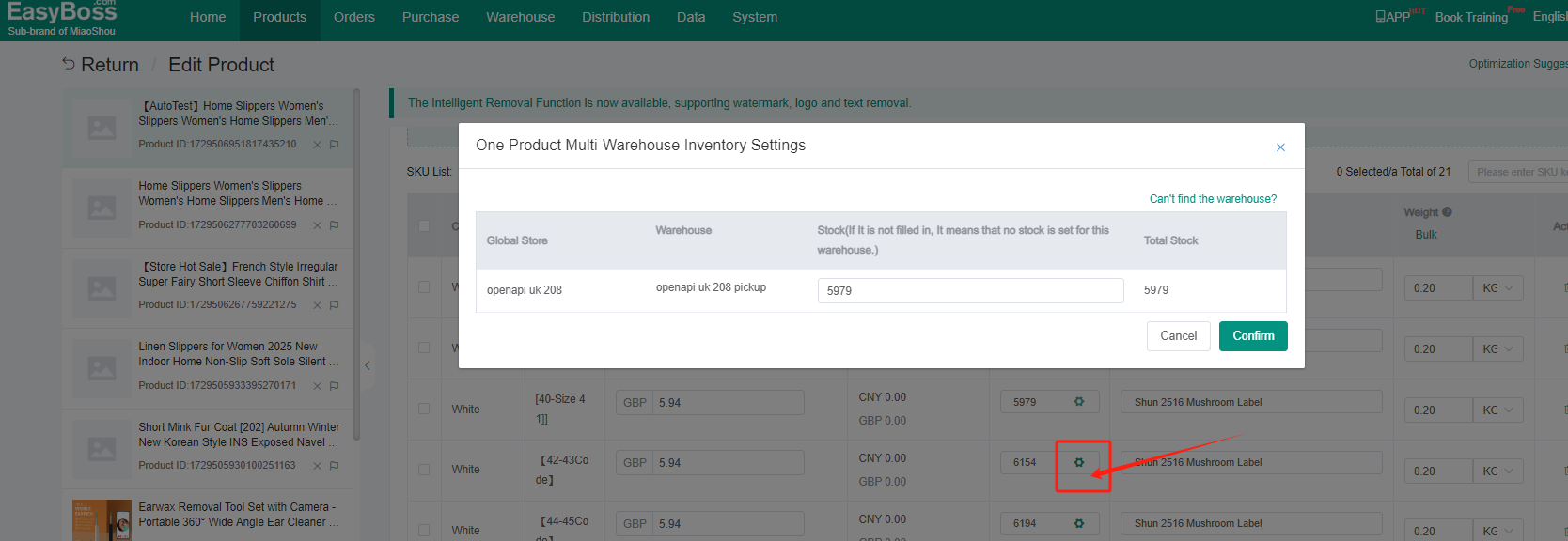Tick checkbox for White 42-43Code row

pyautogui.click(x=424, y=470)
